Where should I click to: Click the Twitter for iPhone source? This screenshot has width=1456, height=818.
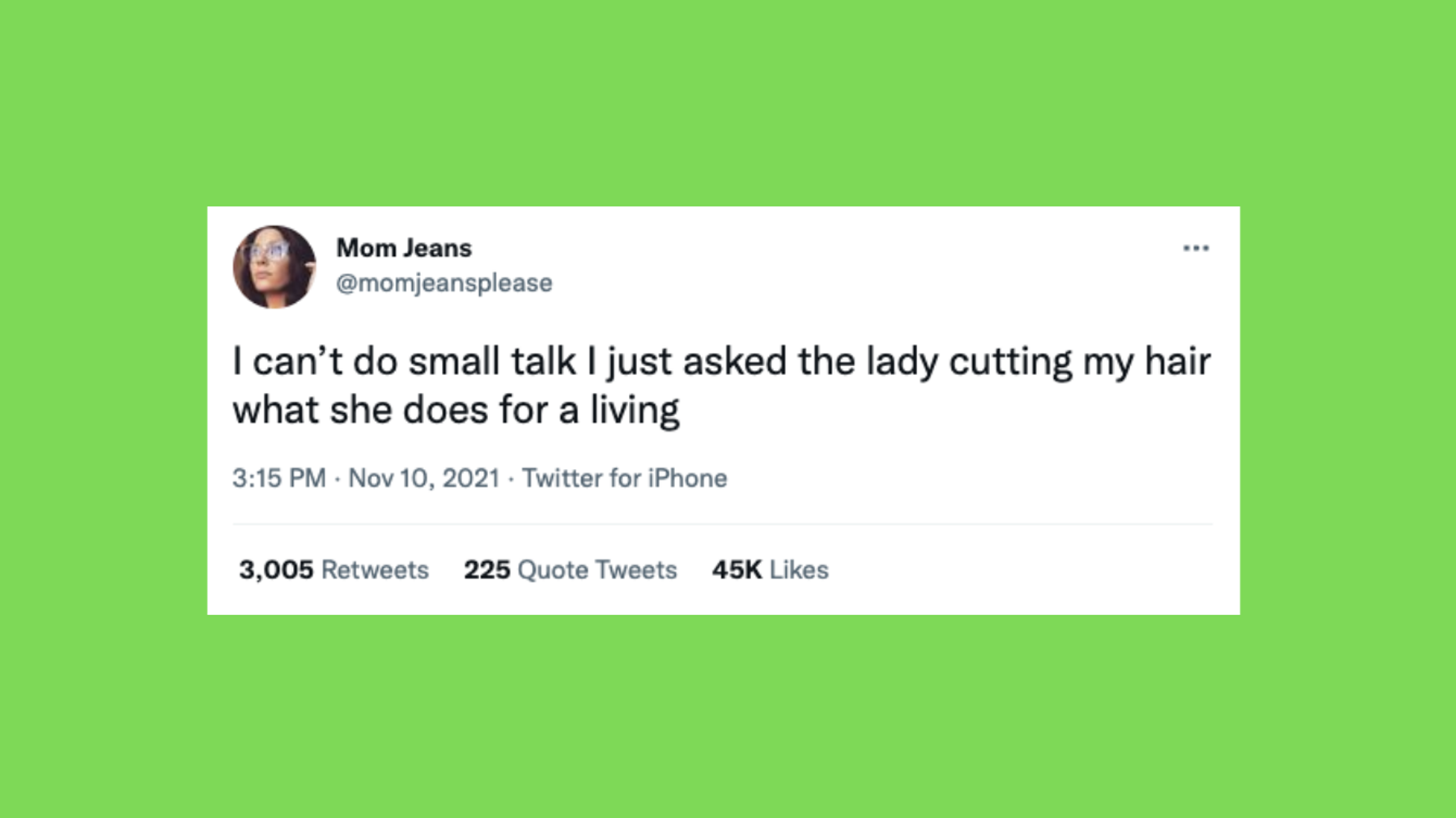click(624, 478)
